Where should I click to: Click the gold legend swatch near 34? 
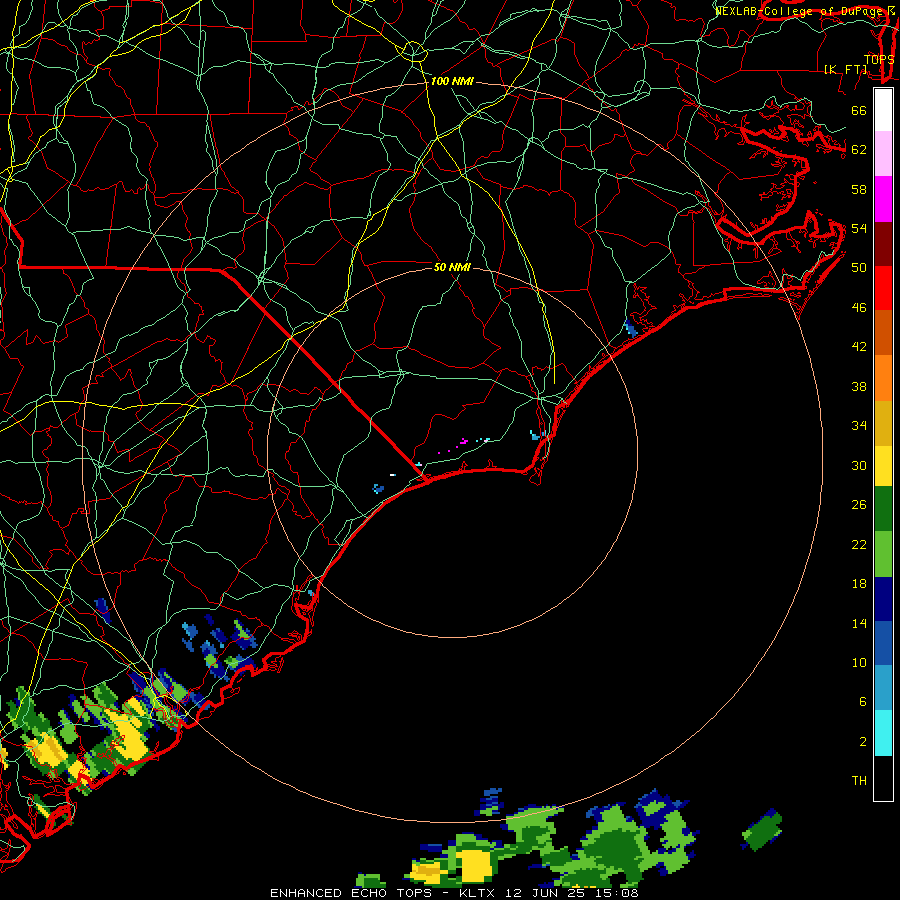[883, 423]
